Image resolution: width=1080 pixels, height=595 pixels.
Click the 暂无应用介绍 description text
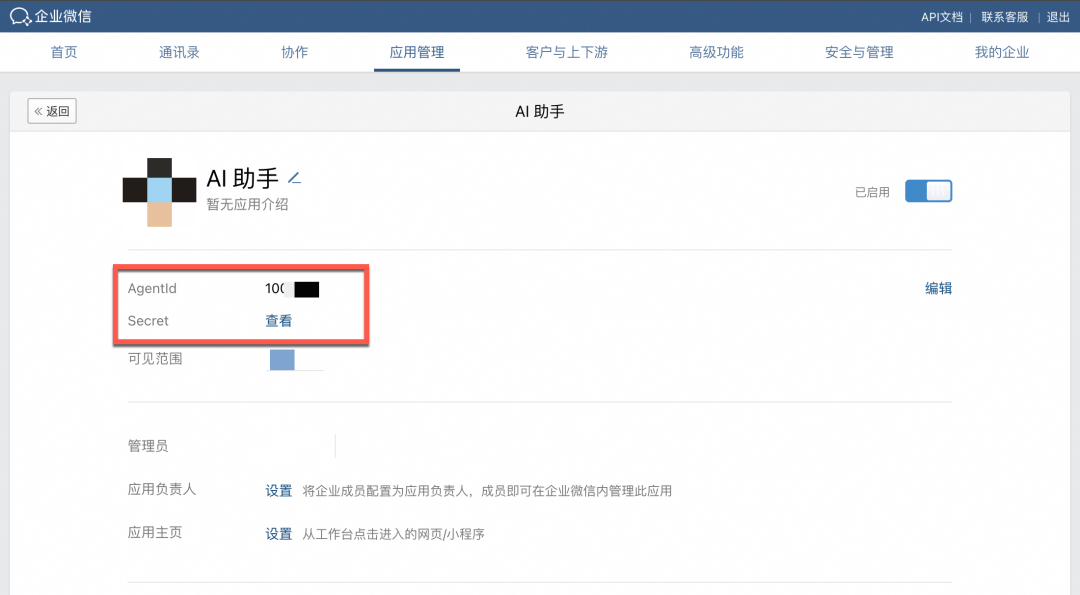pyautogui.click(x=247, y=205)
